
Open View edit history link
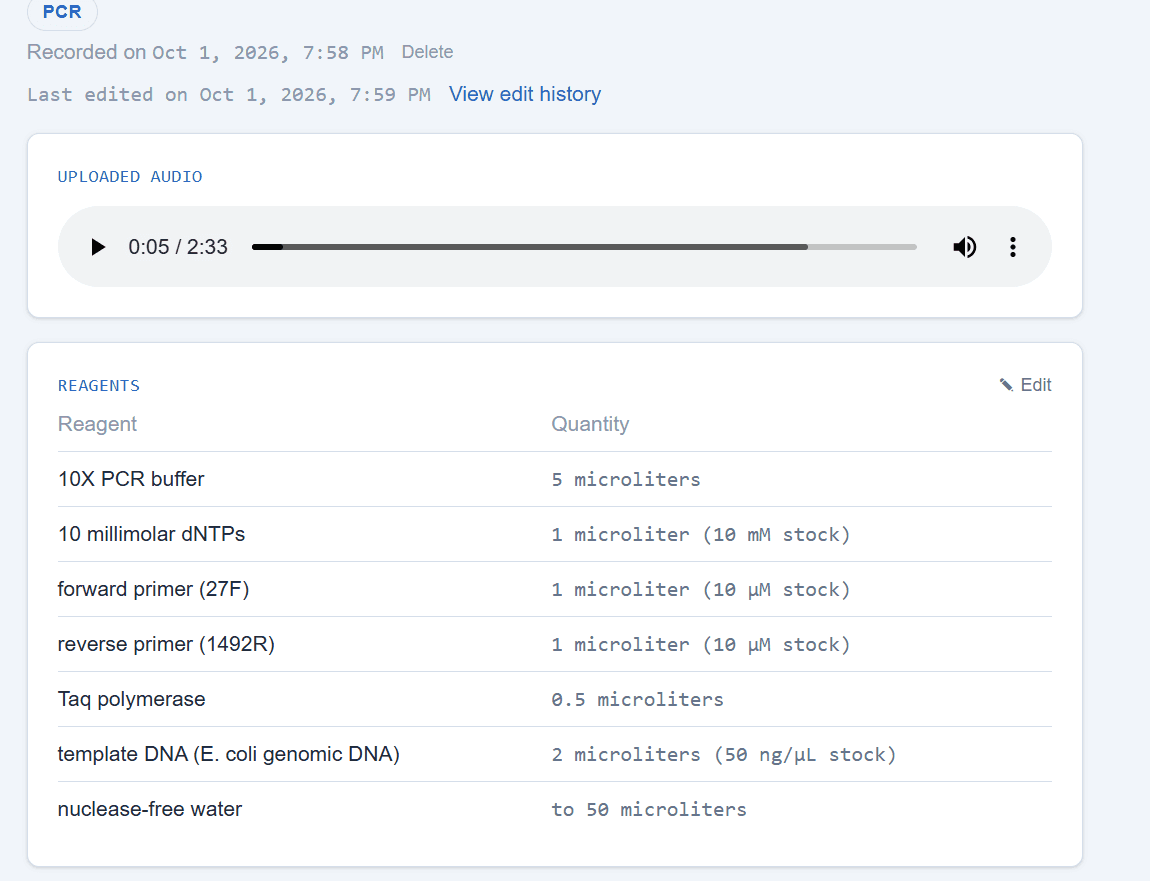click(525, 94)
